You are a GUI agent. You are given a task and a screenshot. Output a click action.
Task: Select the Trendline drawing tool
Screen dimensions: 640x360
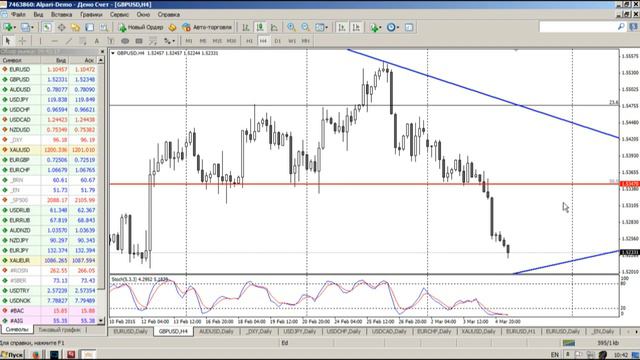69,41
